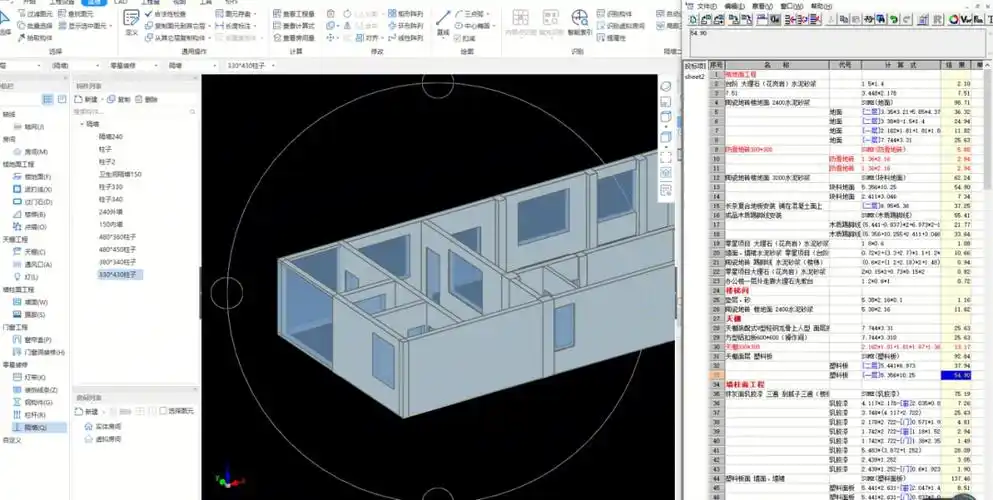Open 文件(F) menu in the spreadsheet window

[707, 6]
